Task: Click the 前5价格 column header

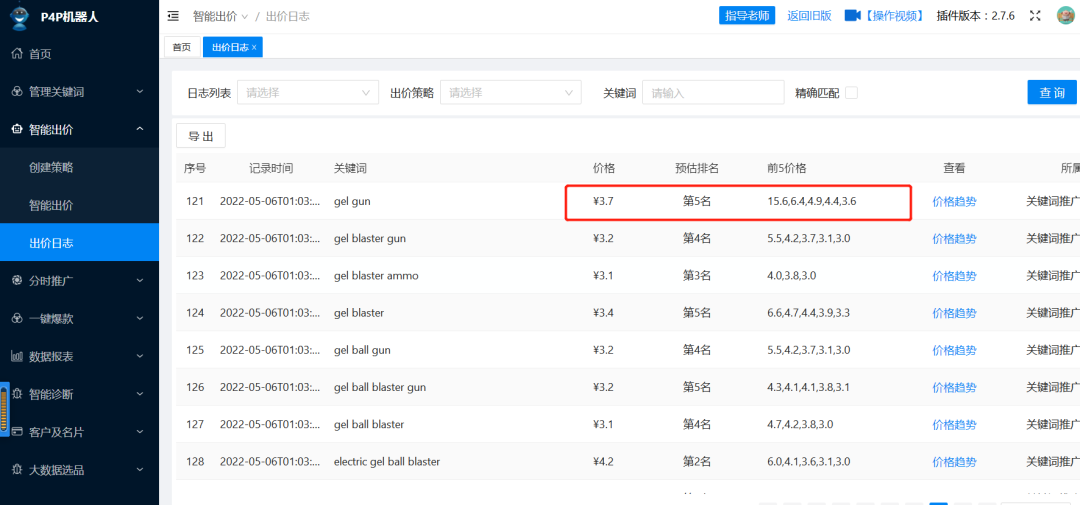Action: click(787, 167)
